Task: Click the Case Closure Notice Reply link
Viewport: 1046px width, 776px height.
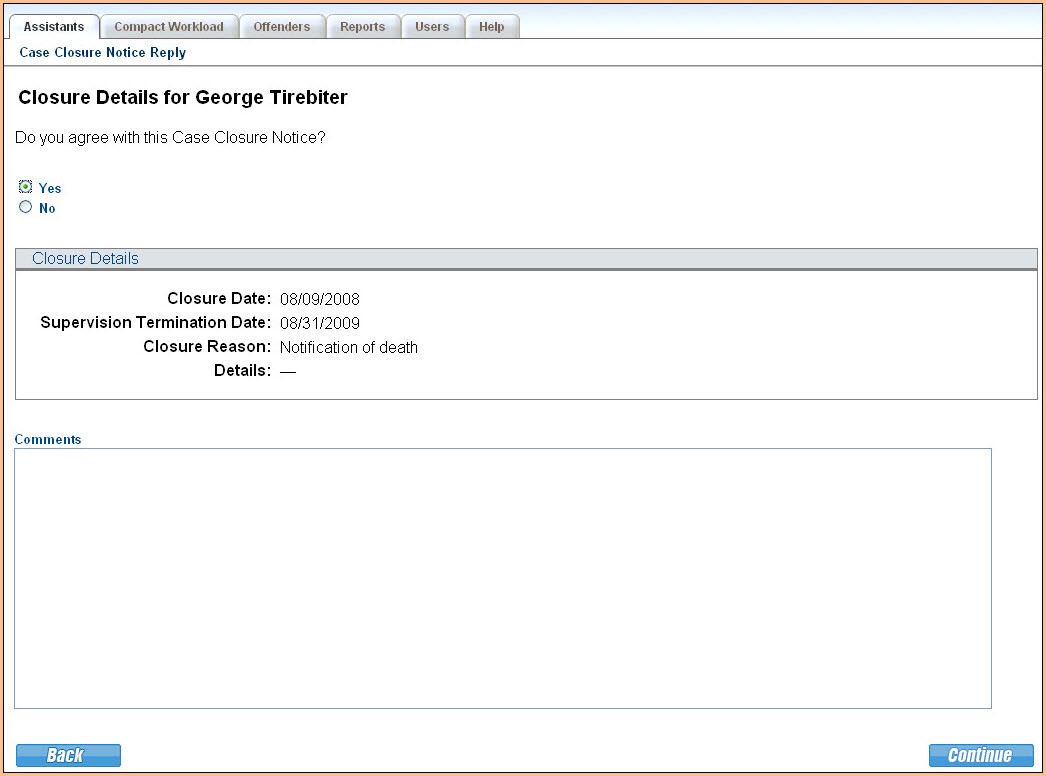Action: 103,53
